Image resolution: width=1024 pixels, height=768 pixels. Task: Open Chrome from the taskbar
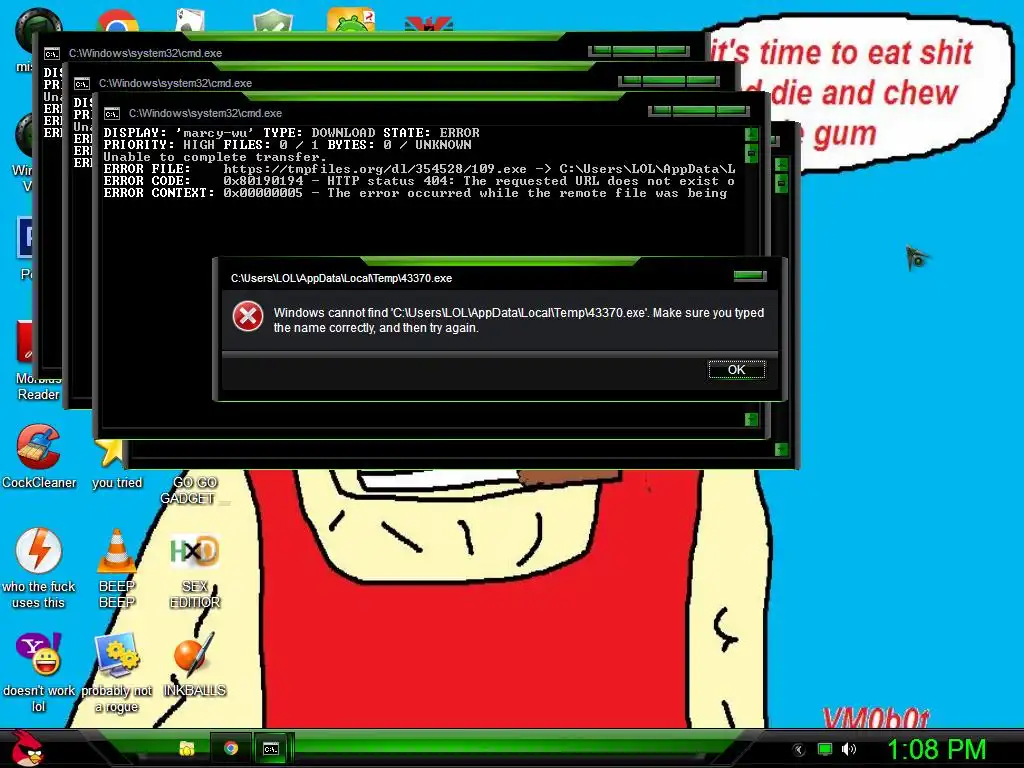click(231, 748)
